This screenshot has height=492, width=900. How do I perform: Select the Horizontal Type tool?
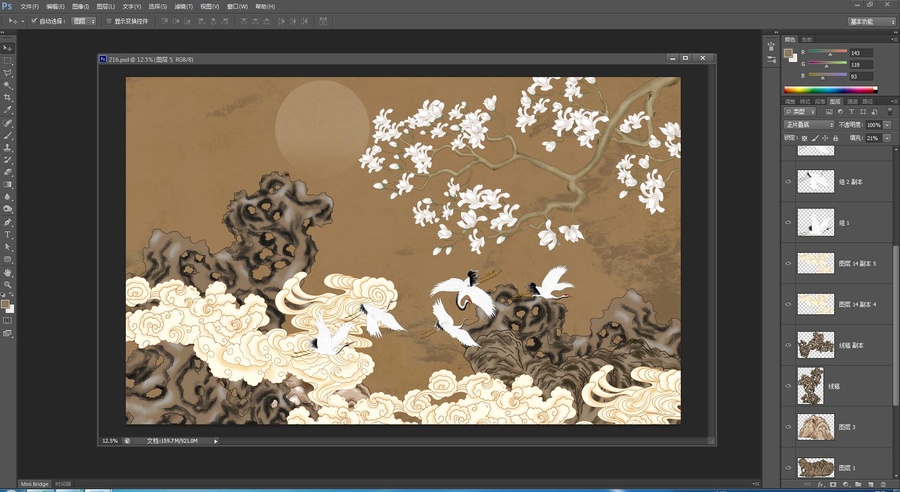click(x=7, y=235)
